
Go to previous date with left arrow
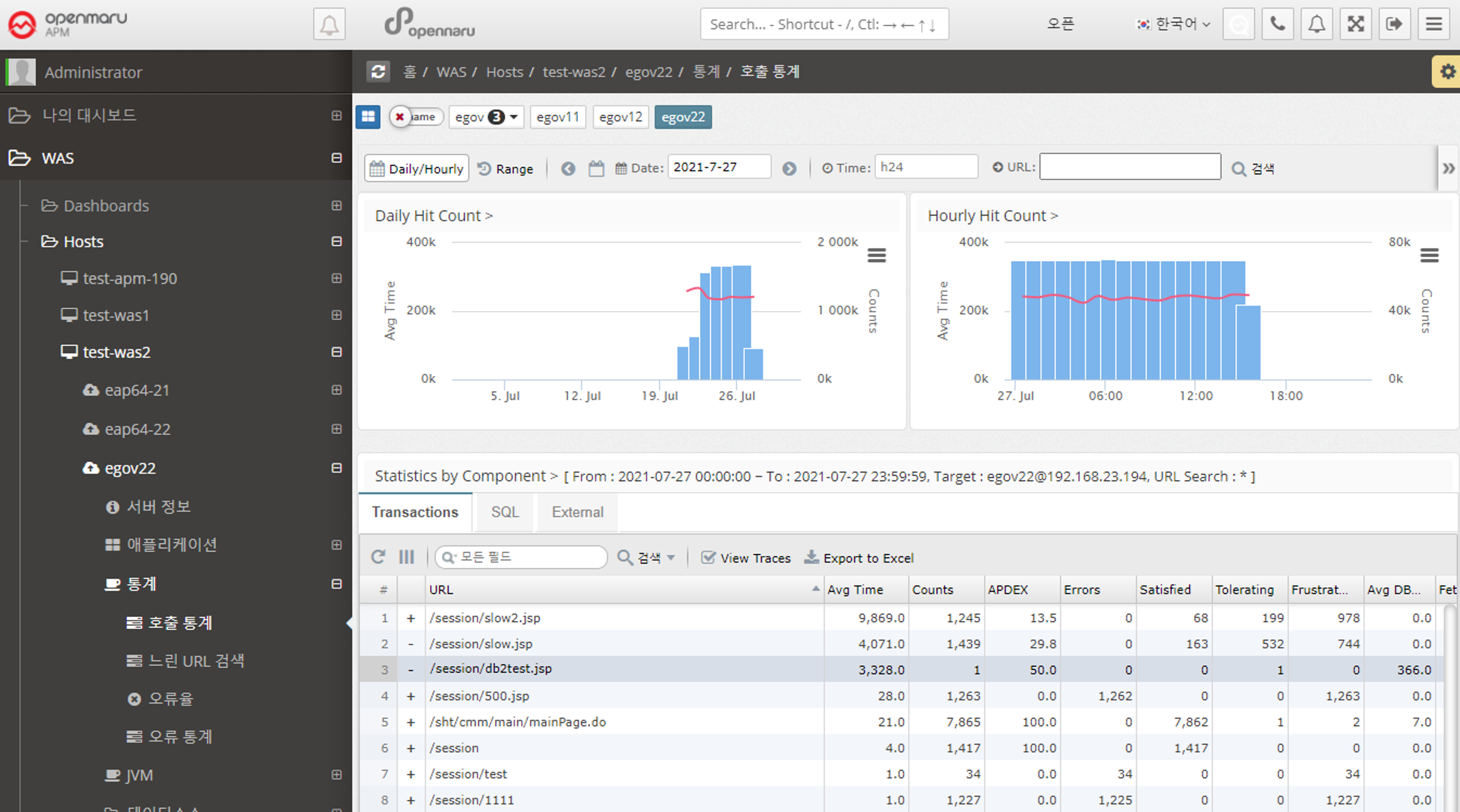(x=568, y=169)
